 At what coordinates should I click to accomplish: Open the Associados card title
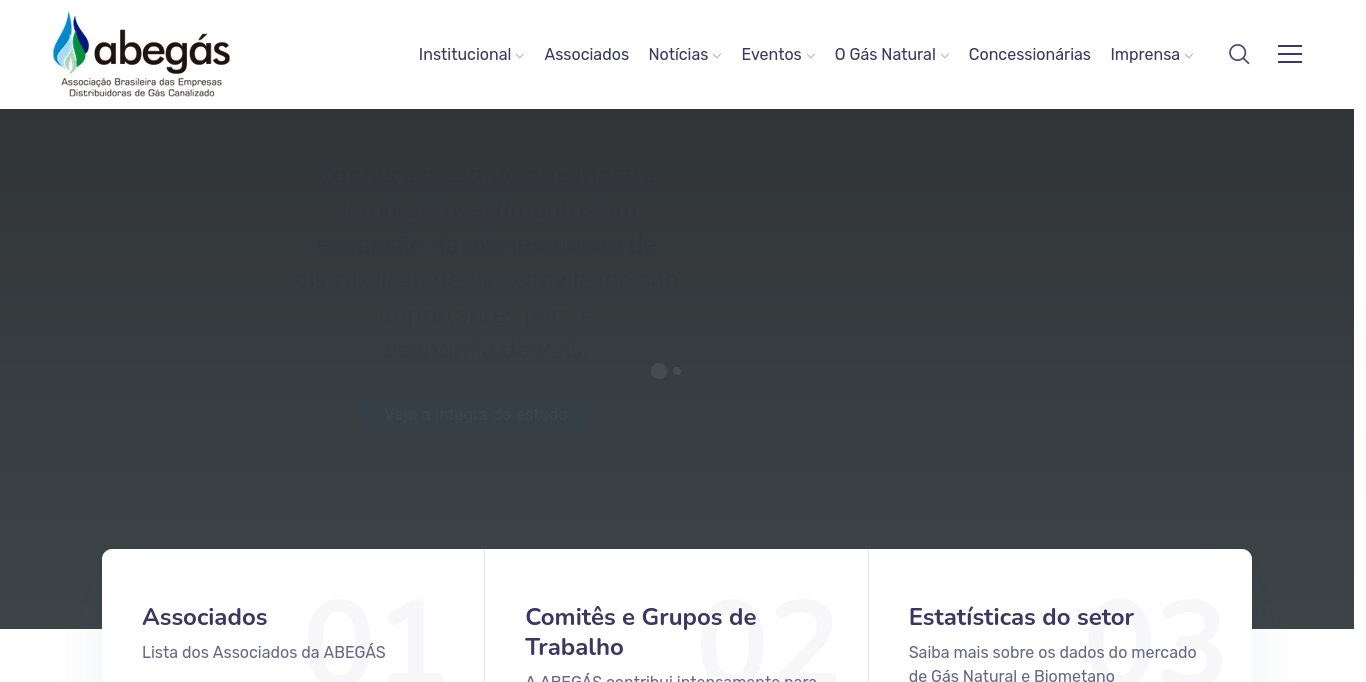point(205,617)
